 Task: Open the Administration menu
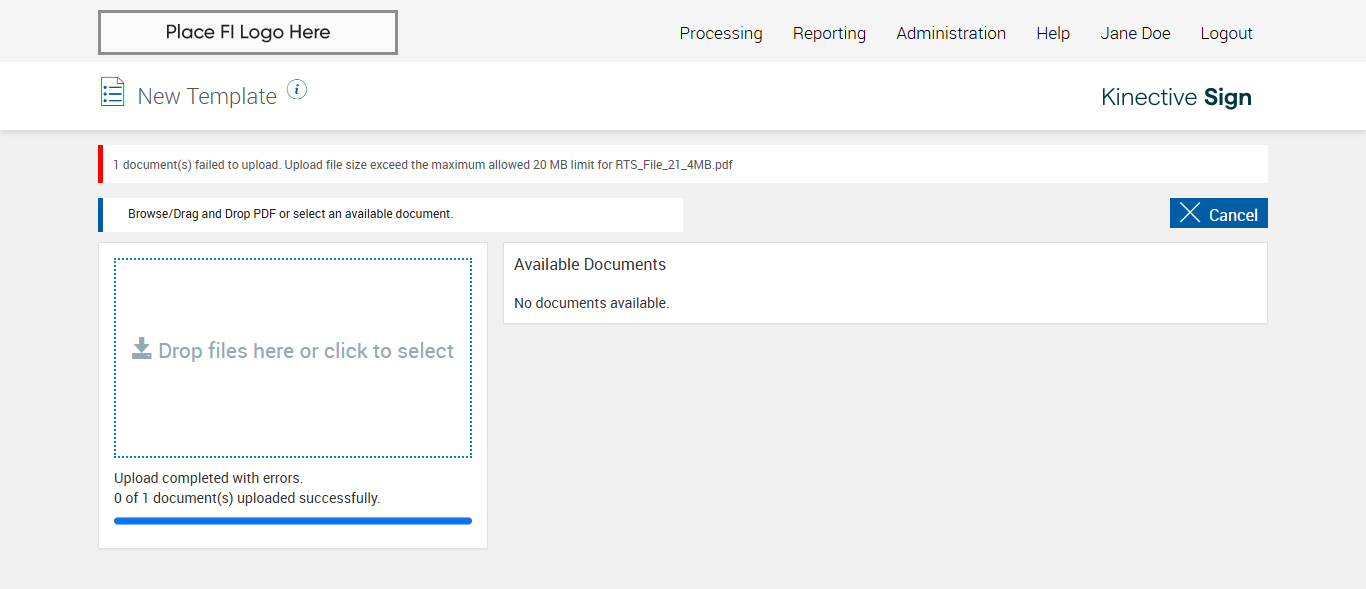pyautogui.click(x=951, y=33)
